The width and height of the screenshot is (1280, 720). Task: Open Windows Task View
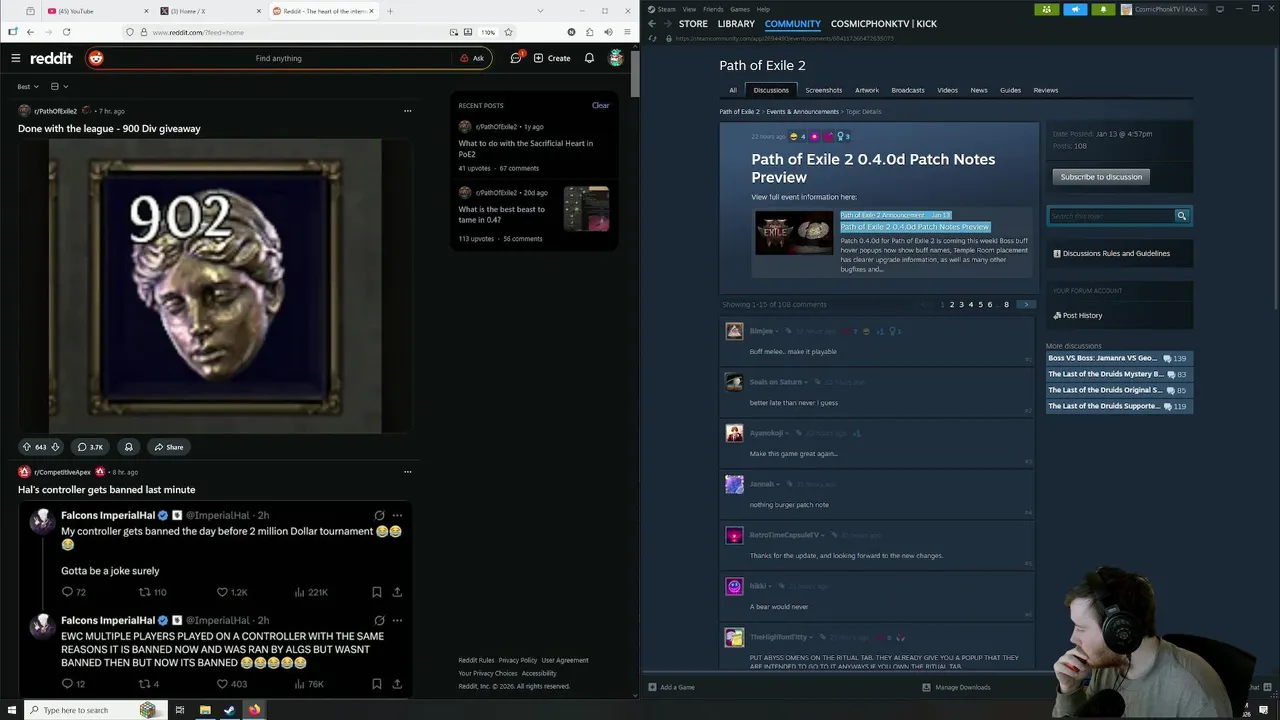pos(180,710)
